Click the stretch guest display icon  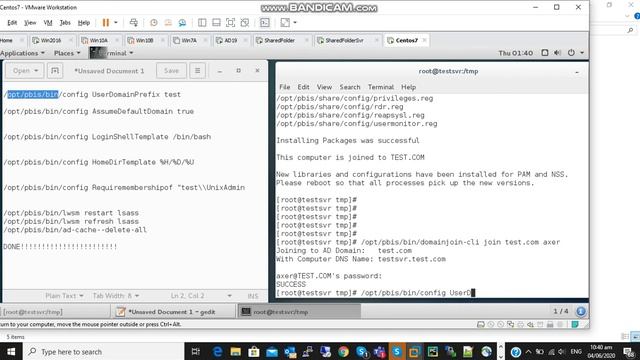285,23
